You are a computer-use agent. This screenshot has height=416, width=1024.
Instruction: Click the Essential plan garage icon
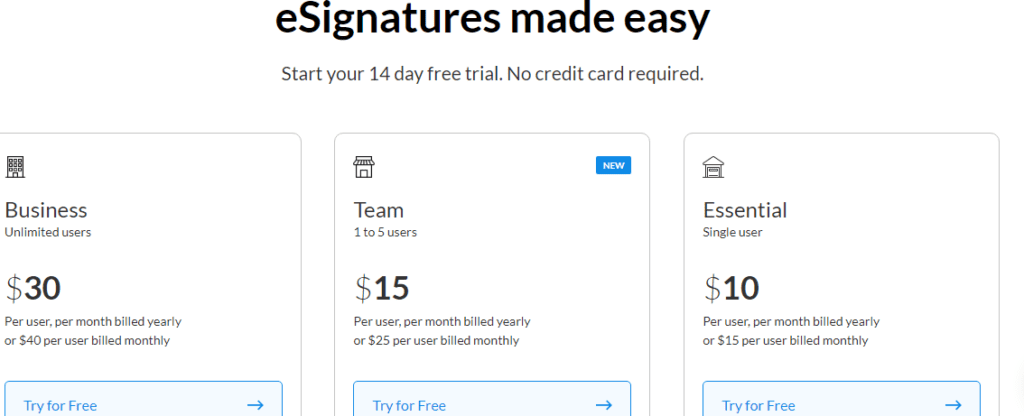click(713, 167)
